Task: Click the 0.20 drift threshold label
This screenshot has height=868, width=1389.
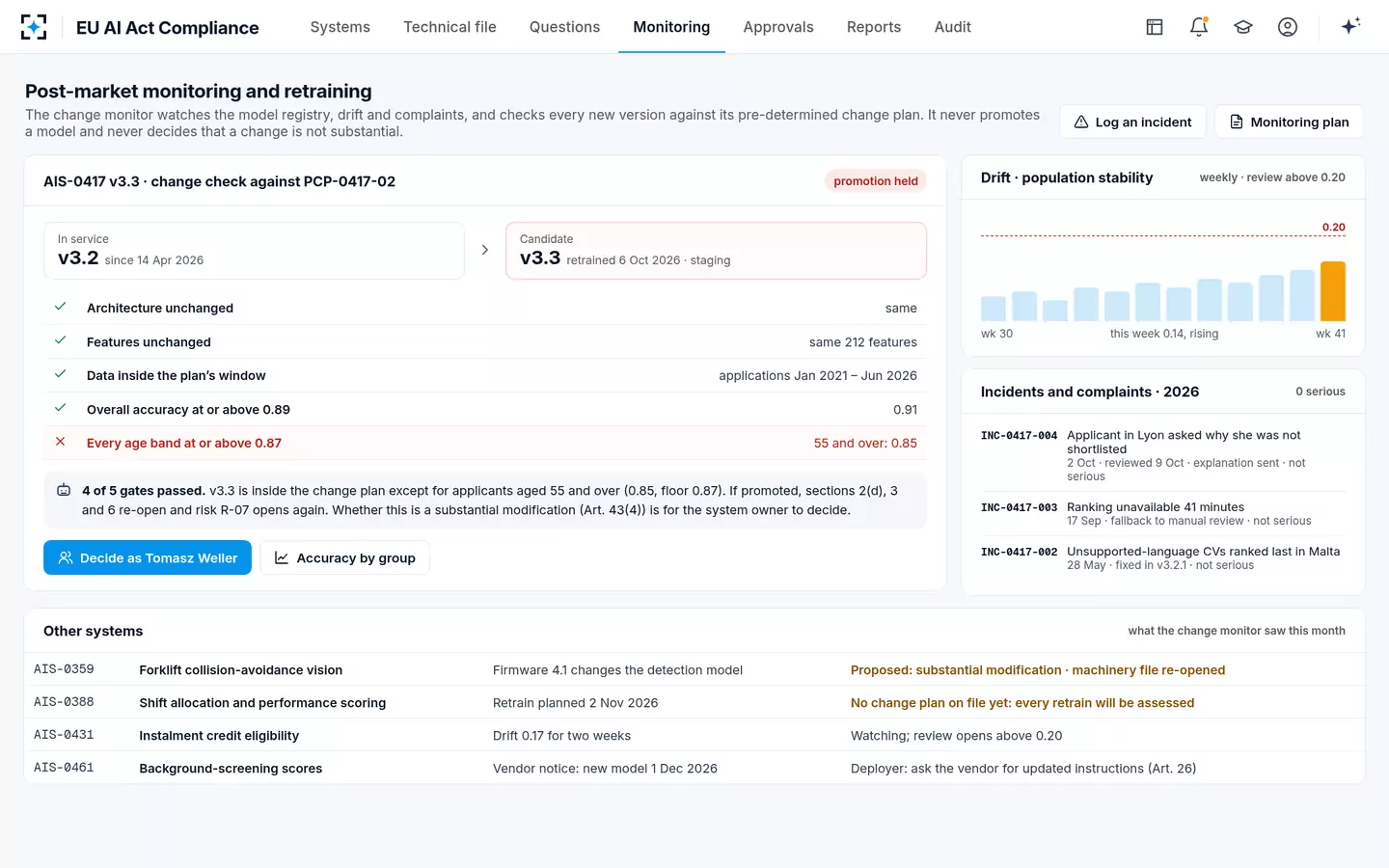Action: point(1334,228)
